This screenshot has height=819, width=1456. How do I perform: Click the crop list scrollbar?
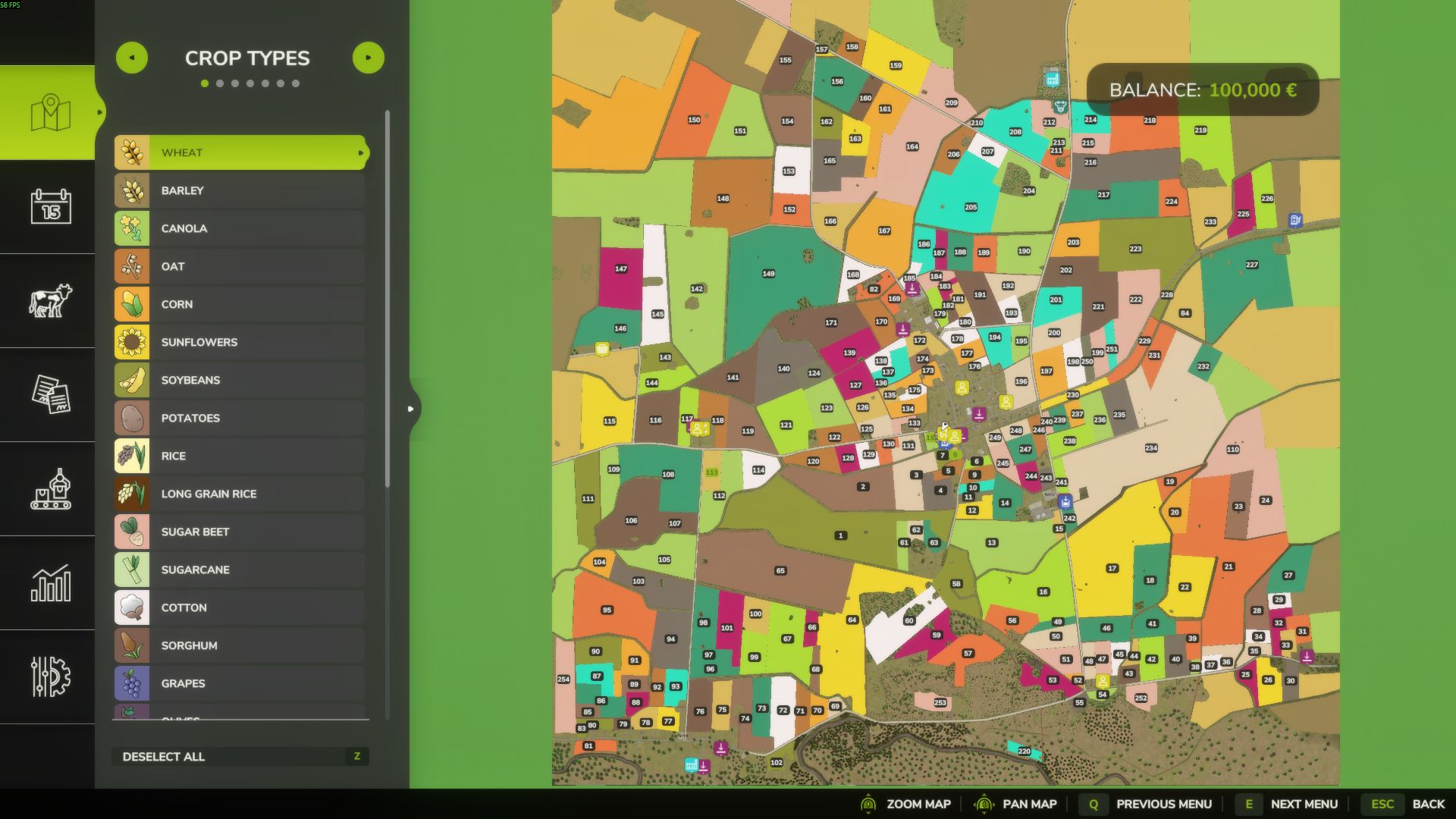[x=388, y=300]
